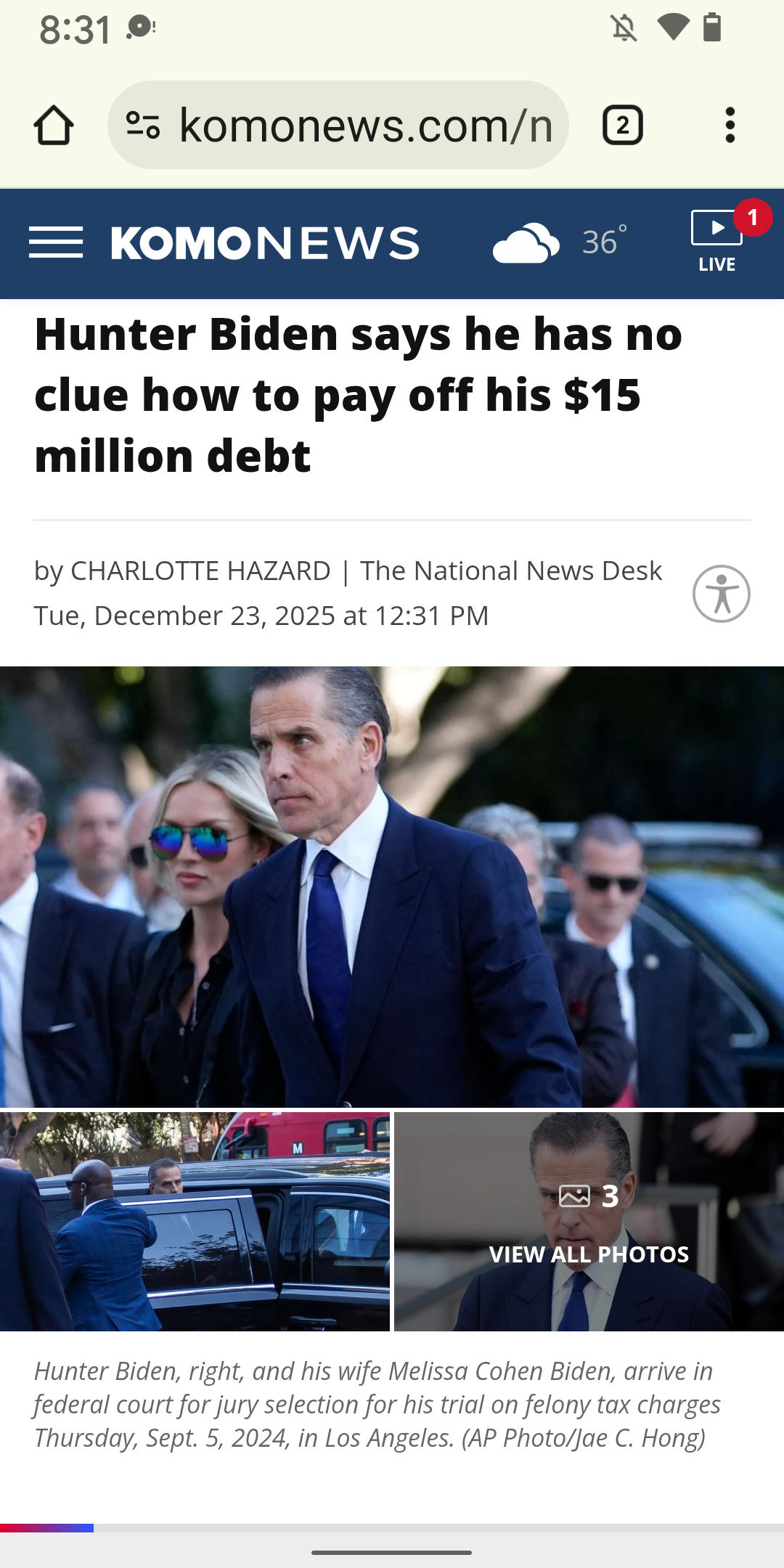The height and width of the screenshot is (1568, 784).
Task: Open KOMO News hamburger menu
Action: [56, 242]
